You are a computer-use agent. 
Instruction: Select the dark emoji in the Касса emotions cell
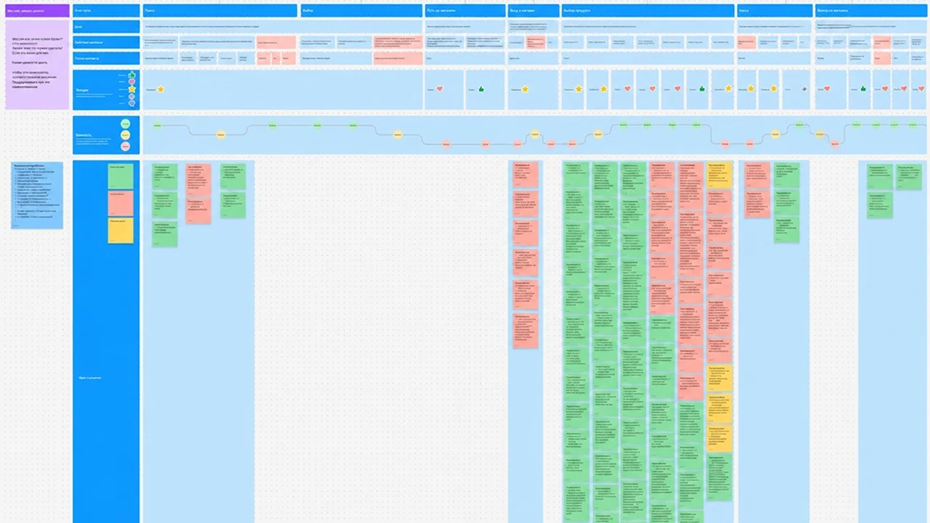[804, 89]
